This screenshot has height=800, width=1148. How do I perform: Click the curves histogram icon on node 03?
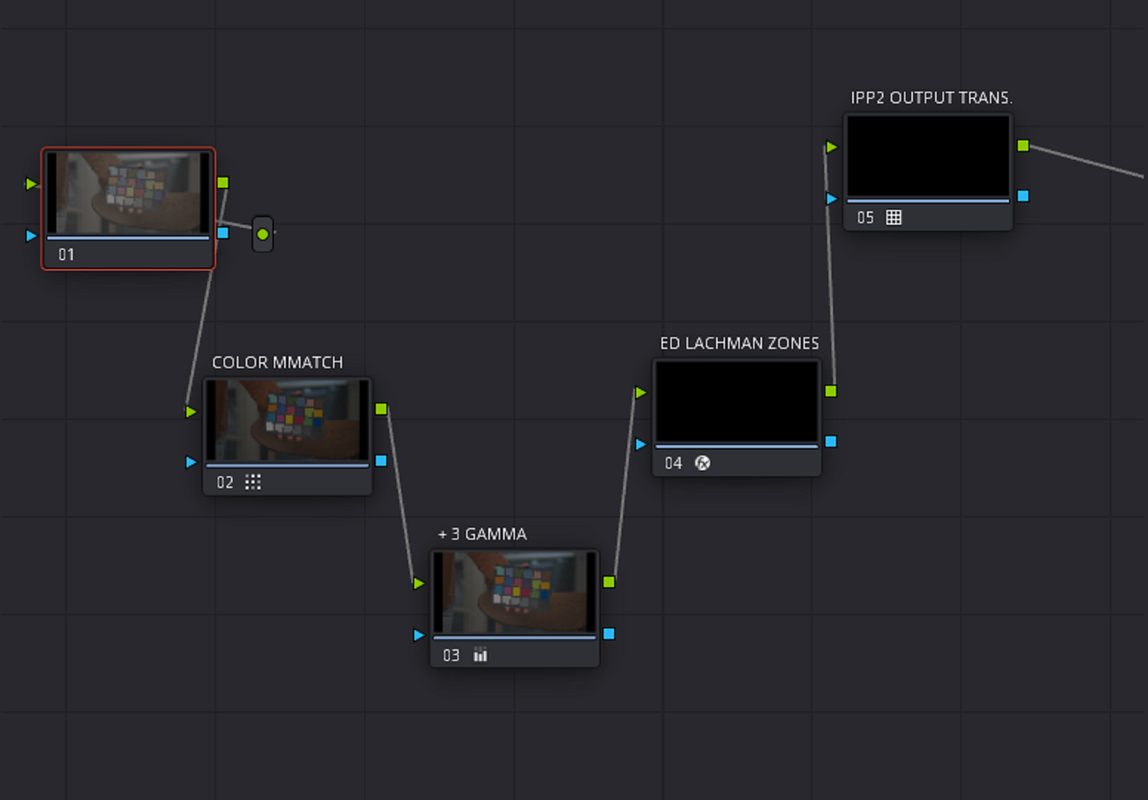pyautogui.click(x=480, y=654)
